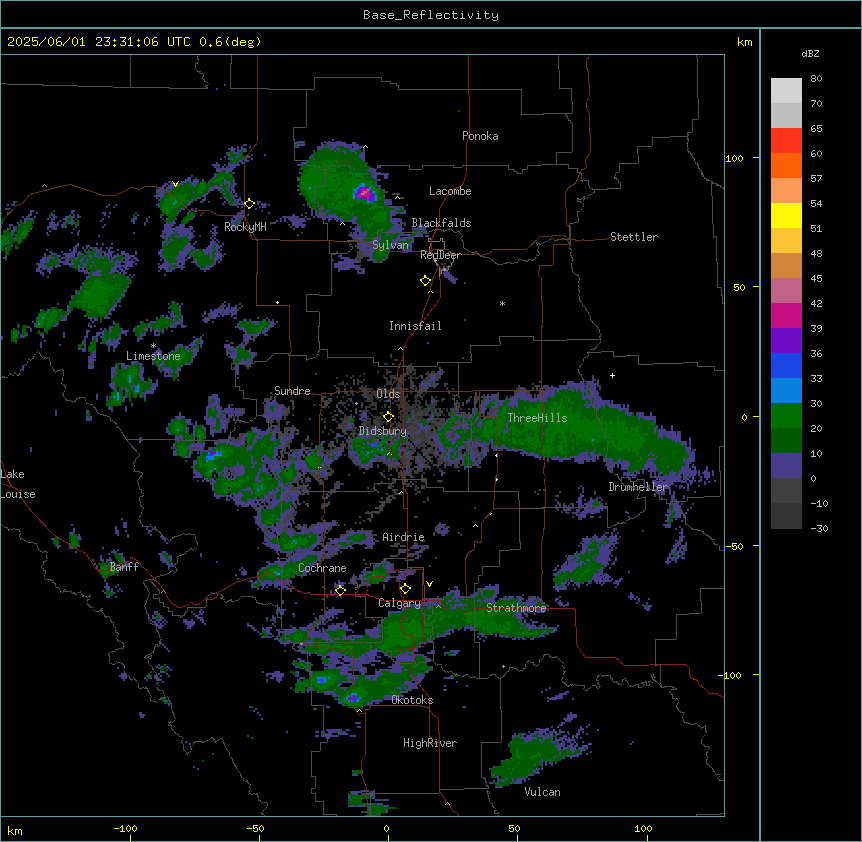Click the yellow V marker northeast of Calgary
862x842 pixels.
[429, 584]
